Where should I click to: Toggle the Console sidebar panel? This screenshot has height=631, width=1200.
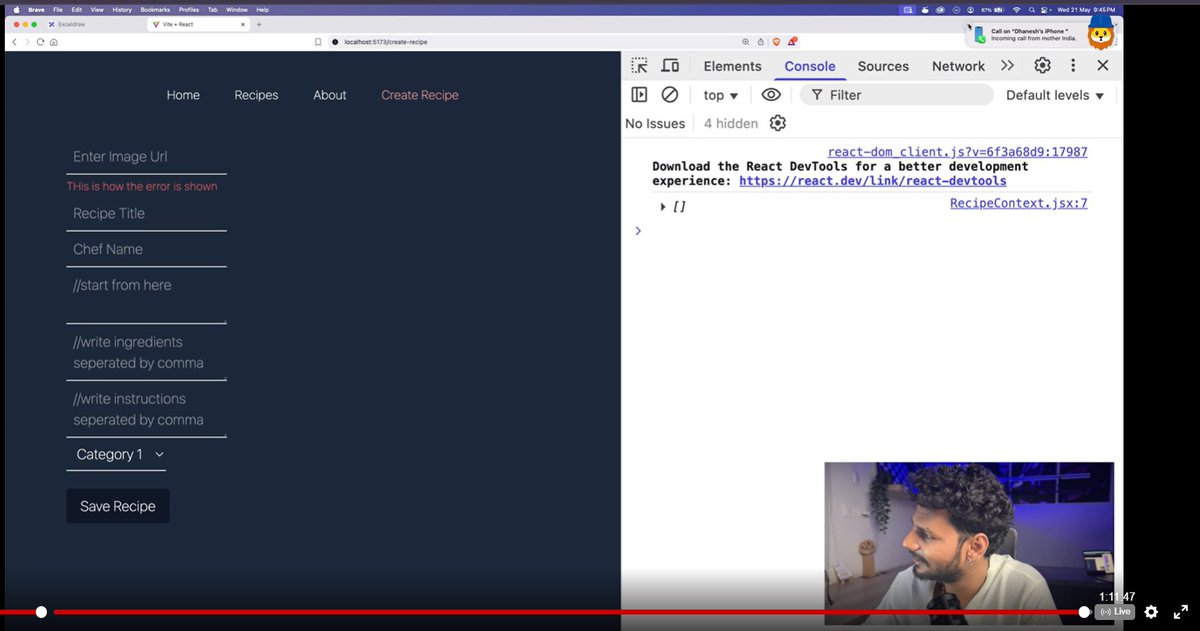[x=639, y=94]
